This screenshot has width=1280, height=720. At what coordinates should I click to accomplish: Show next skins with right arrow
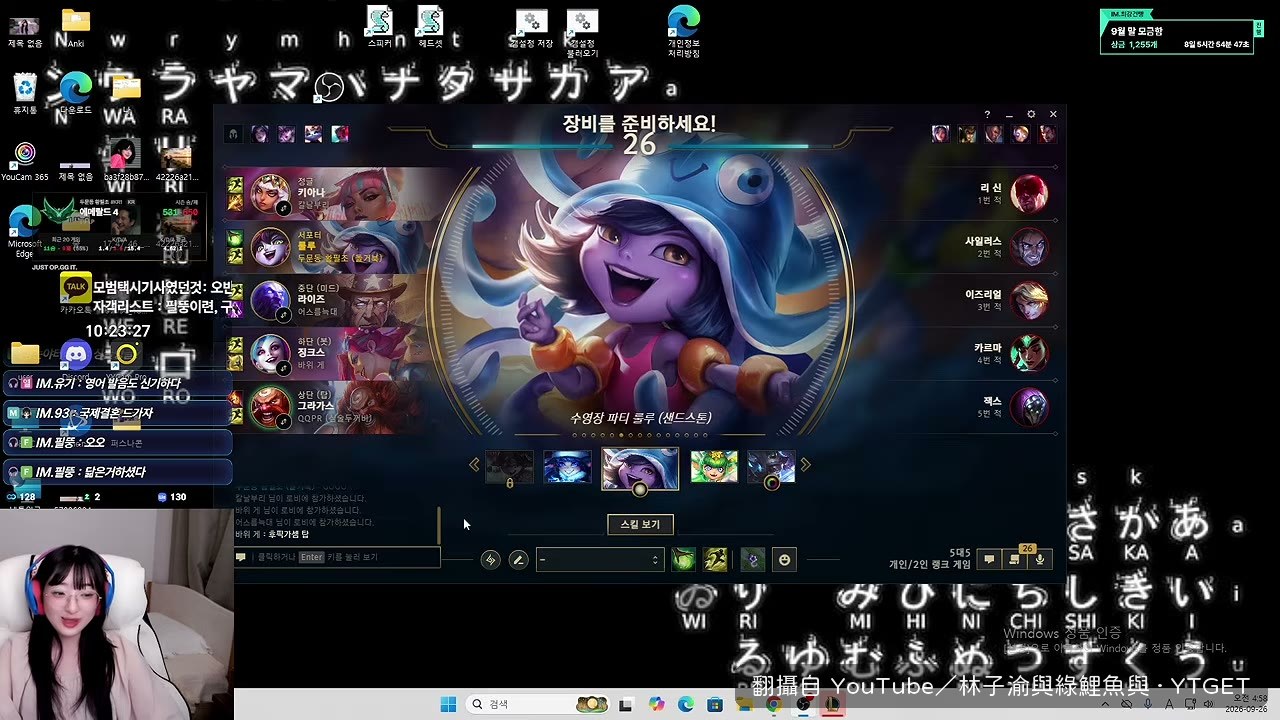[x=805, y=465]
